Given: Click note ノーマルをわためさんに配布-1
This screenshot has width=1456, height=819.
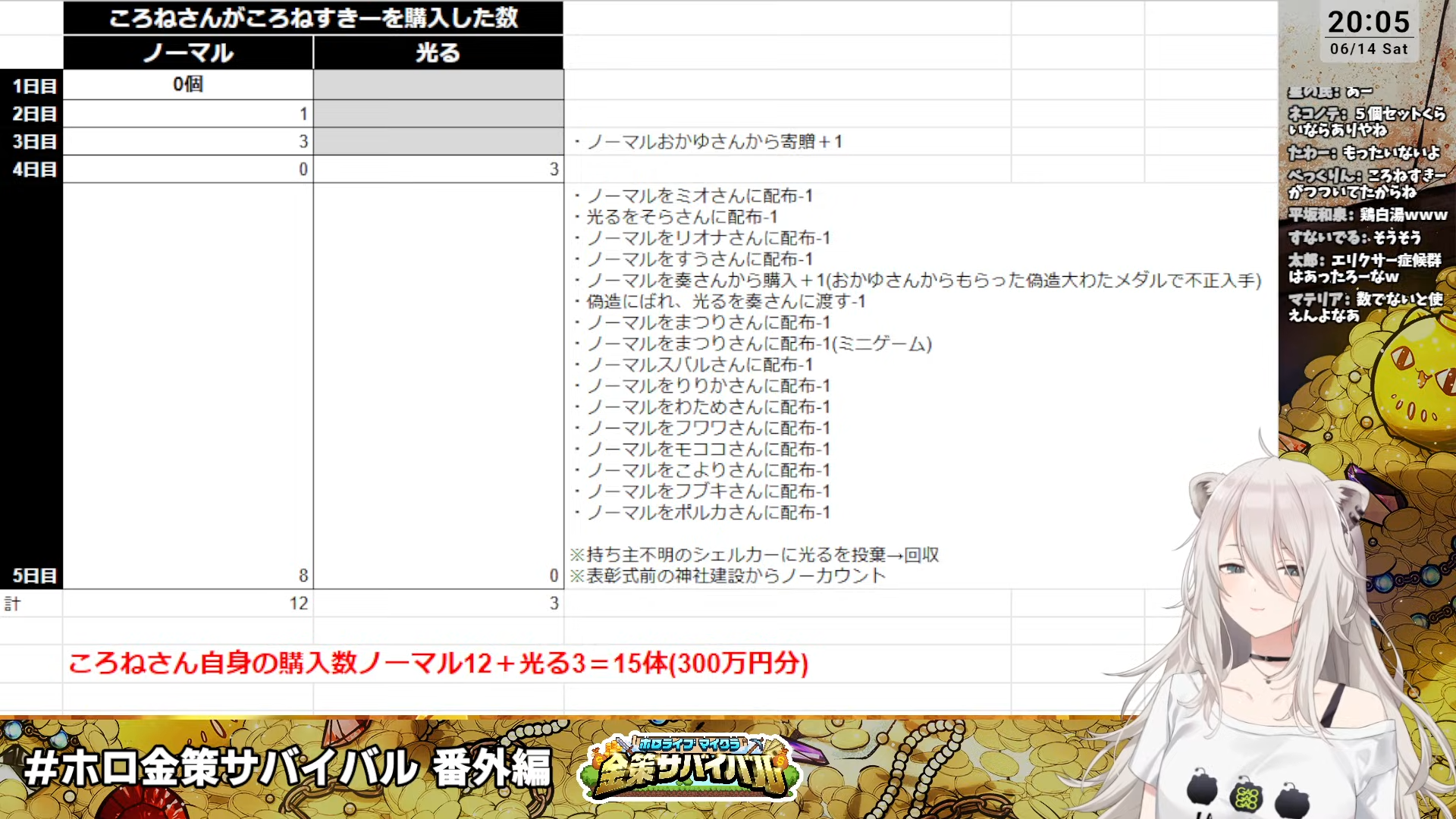Looking at the screenshot, I should tap(701, 407).
